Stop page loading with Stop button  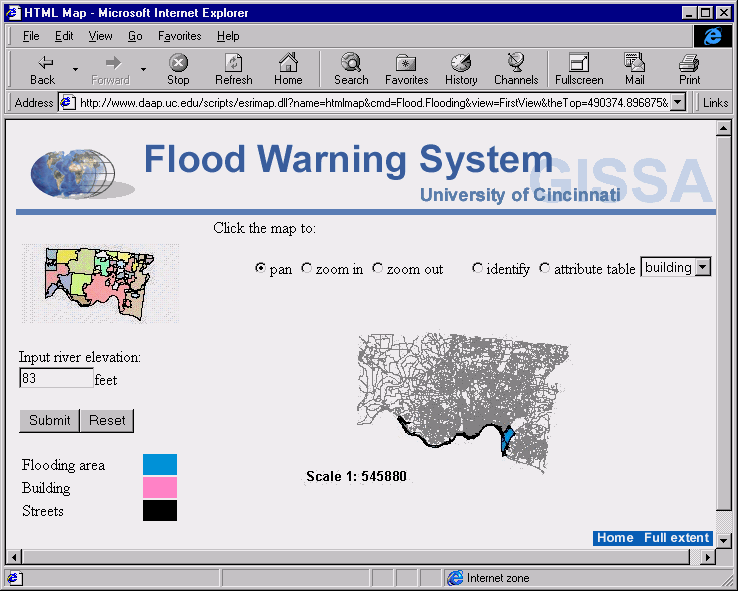(x=178, y=69)
